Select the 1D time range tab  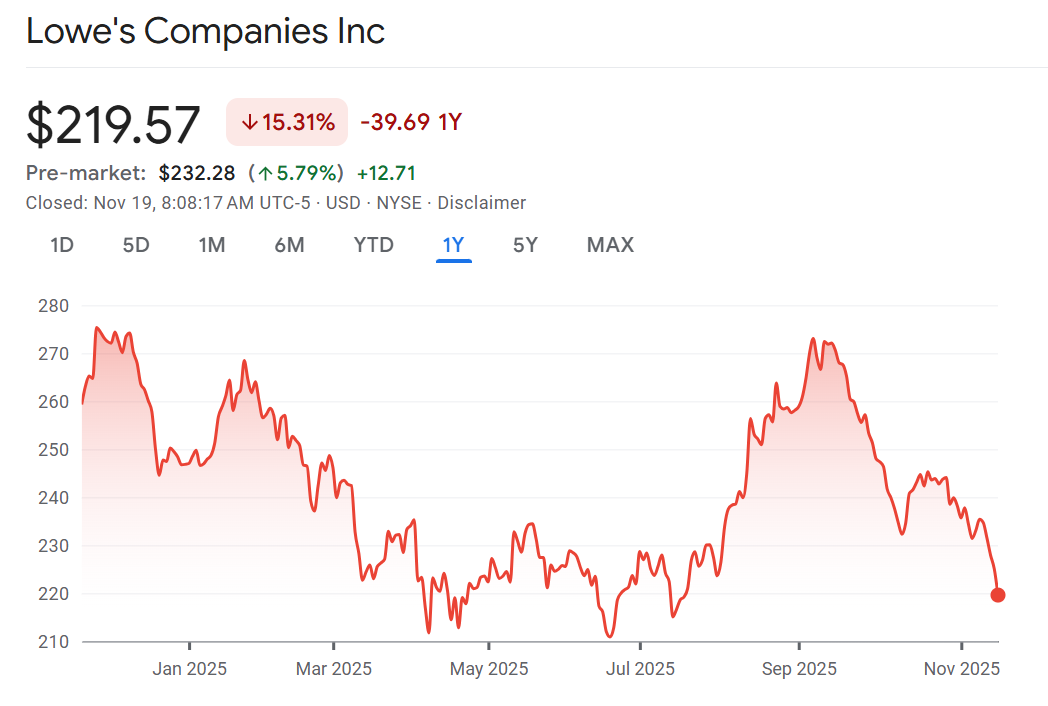pyautogui.click(x=62, y=245)
